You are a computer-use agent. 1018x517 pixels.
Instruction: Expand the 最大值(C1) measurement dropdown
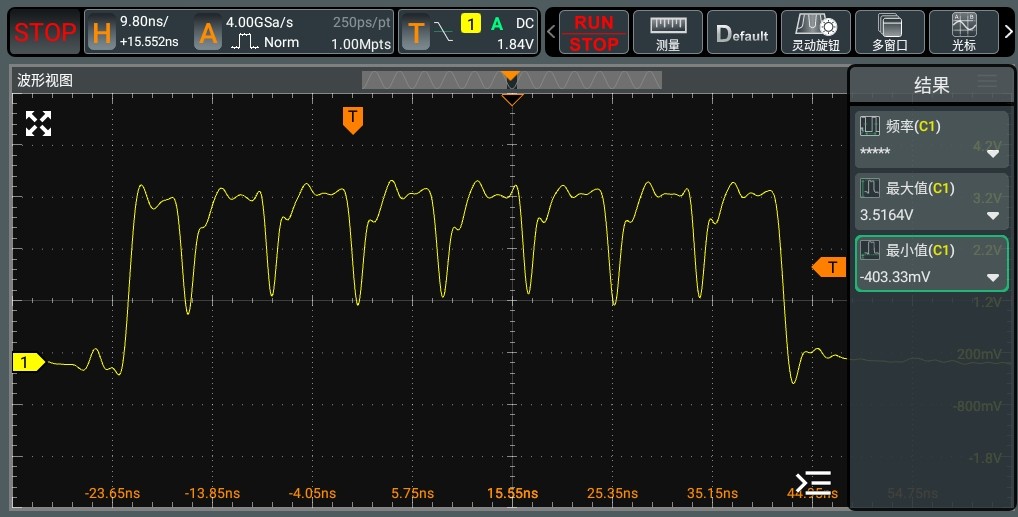[993, 215]
